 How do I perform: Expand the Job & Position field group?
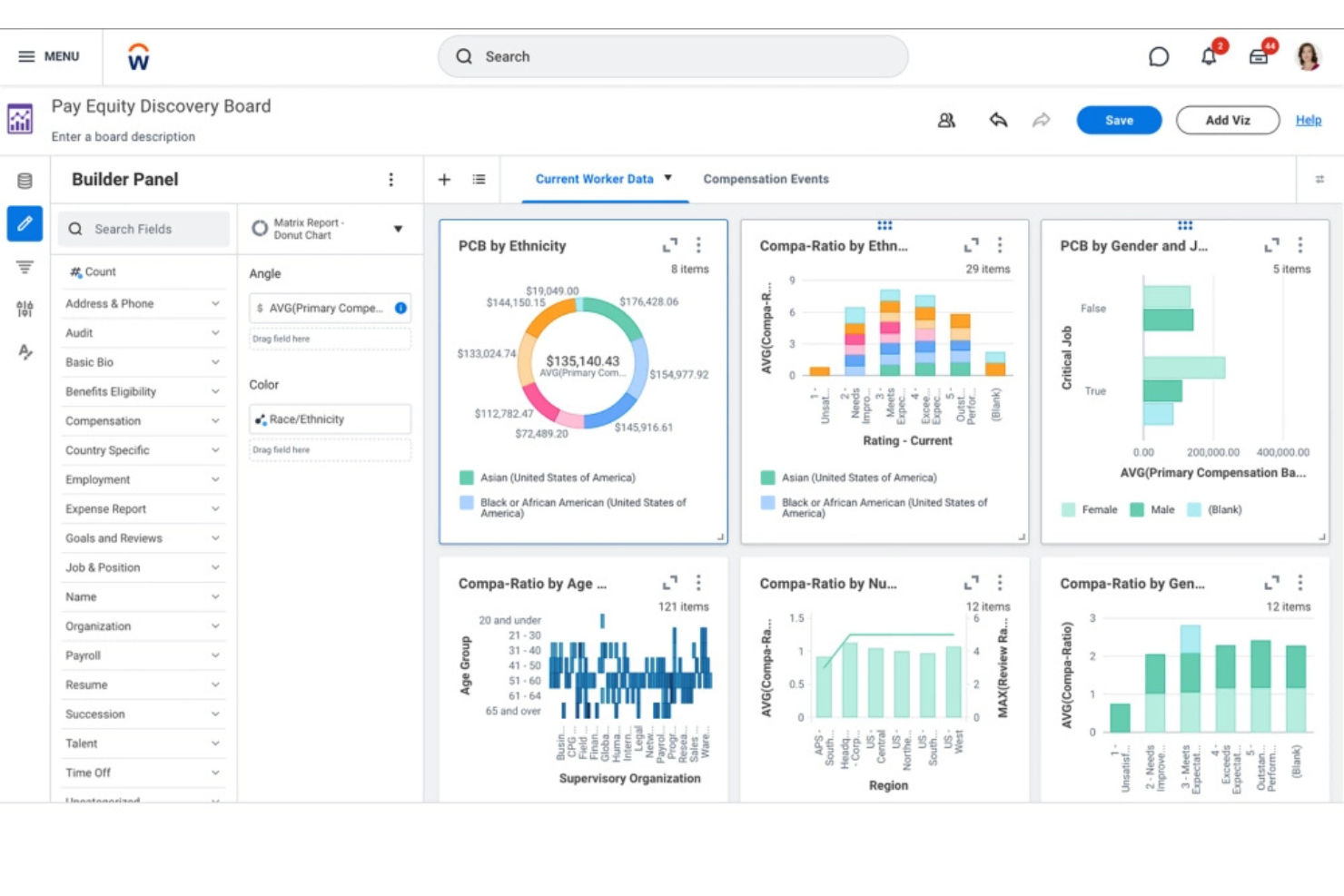143,567
